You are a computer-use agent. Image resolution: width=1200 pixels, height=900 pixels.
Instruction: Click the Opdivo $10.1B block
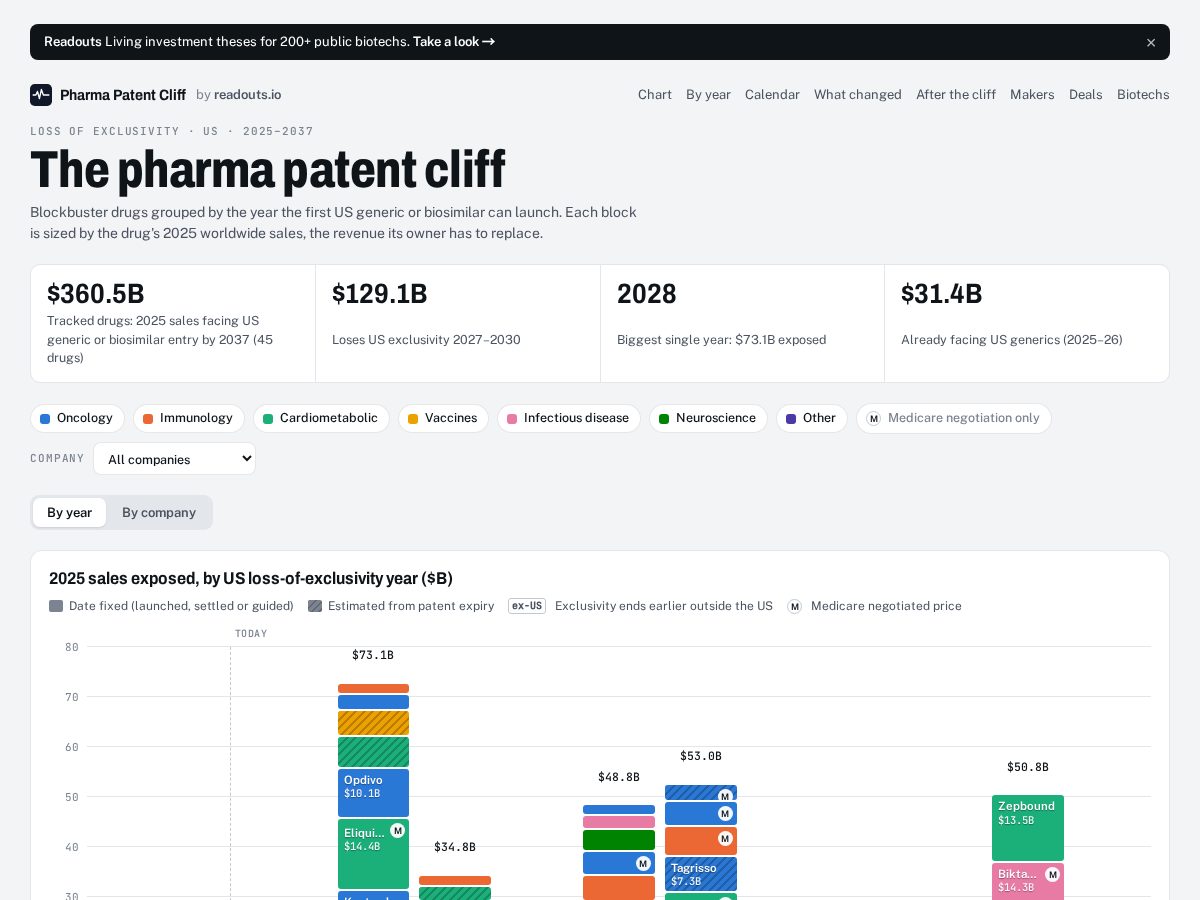(373, 793)
